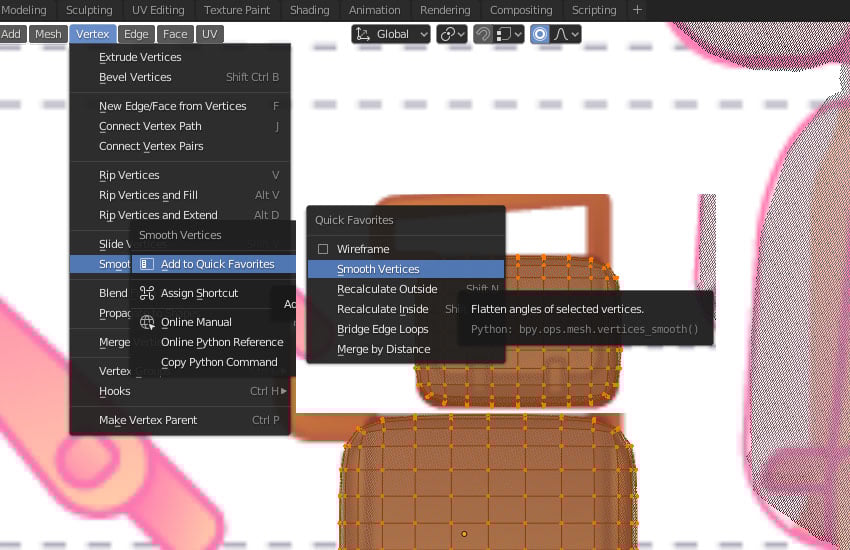The image size is (850, 550).
Task: Choose Connect Vertex Pairs
Action: tap(180, 146)
